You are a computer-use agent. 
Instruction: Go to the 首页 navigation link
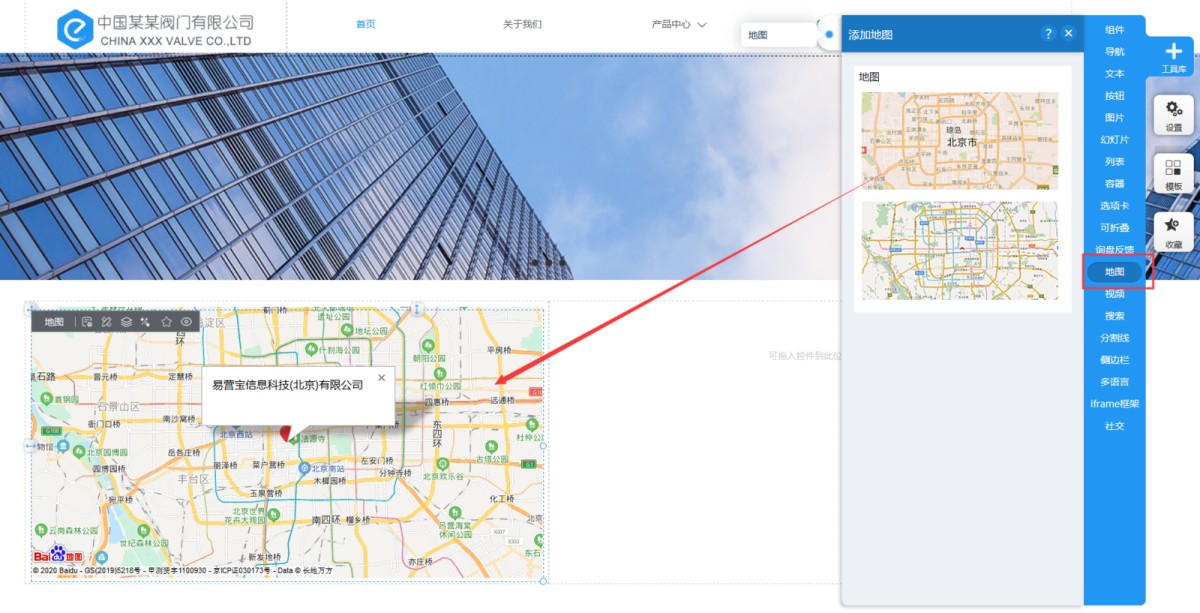[366, 24]
